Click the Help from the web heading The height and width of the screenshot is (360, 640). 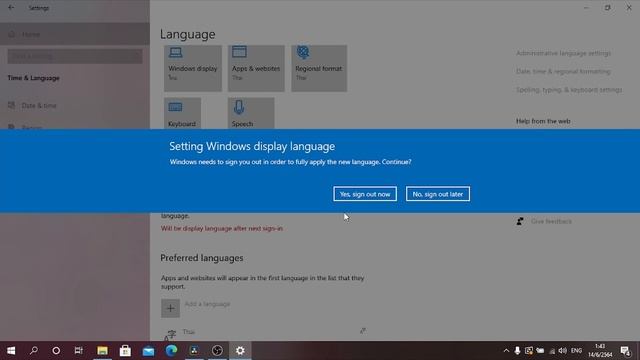(543, 121)
